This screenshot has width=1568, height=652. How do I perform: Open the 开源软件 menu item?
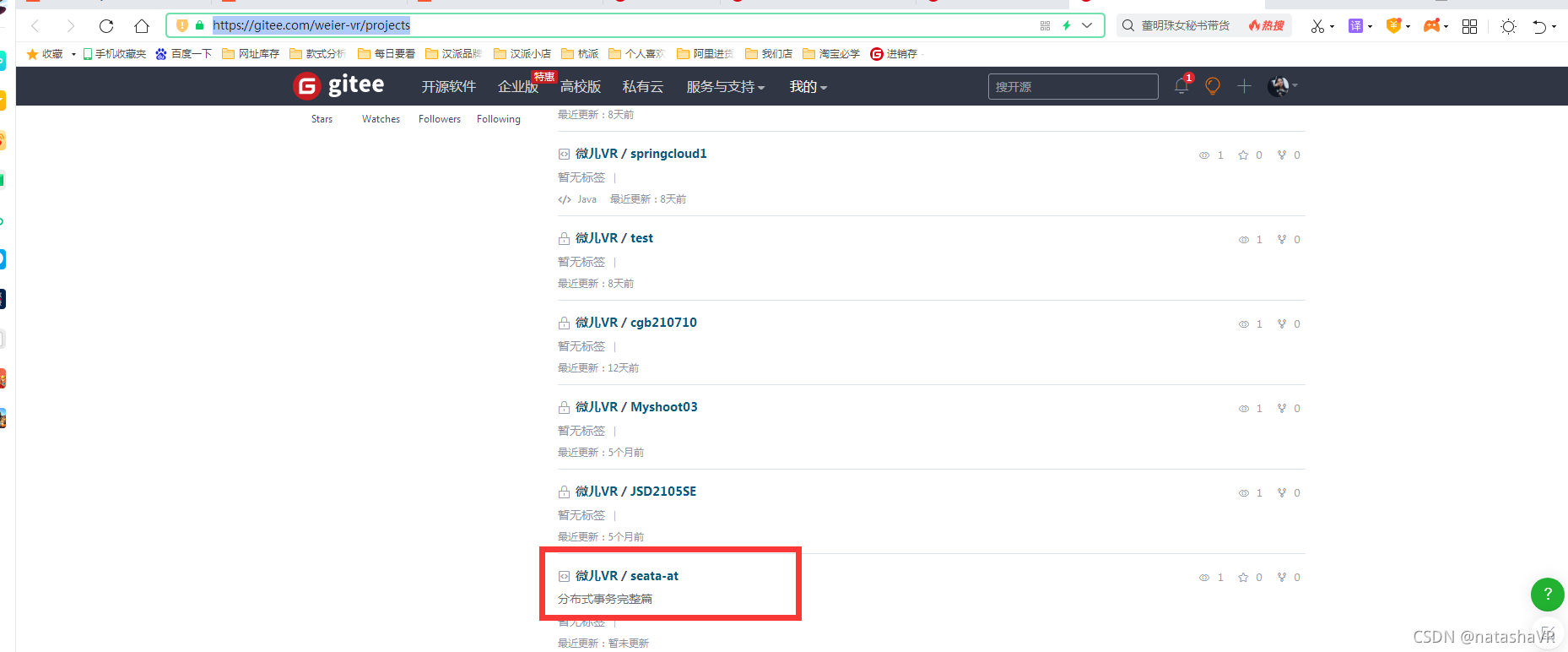[449, 86]
